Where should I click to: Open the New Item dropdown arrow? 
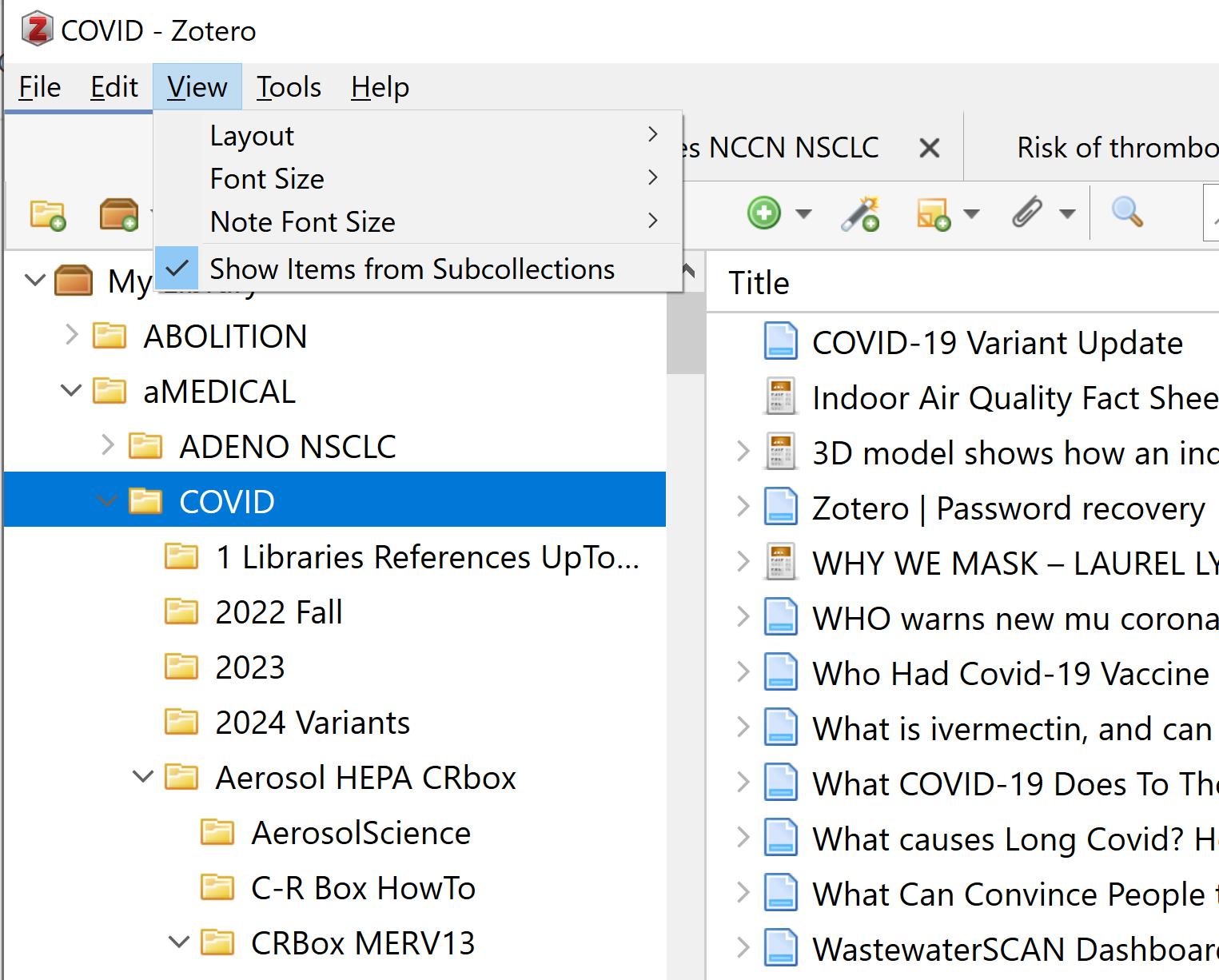tap(804, 213)
